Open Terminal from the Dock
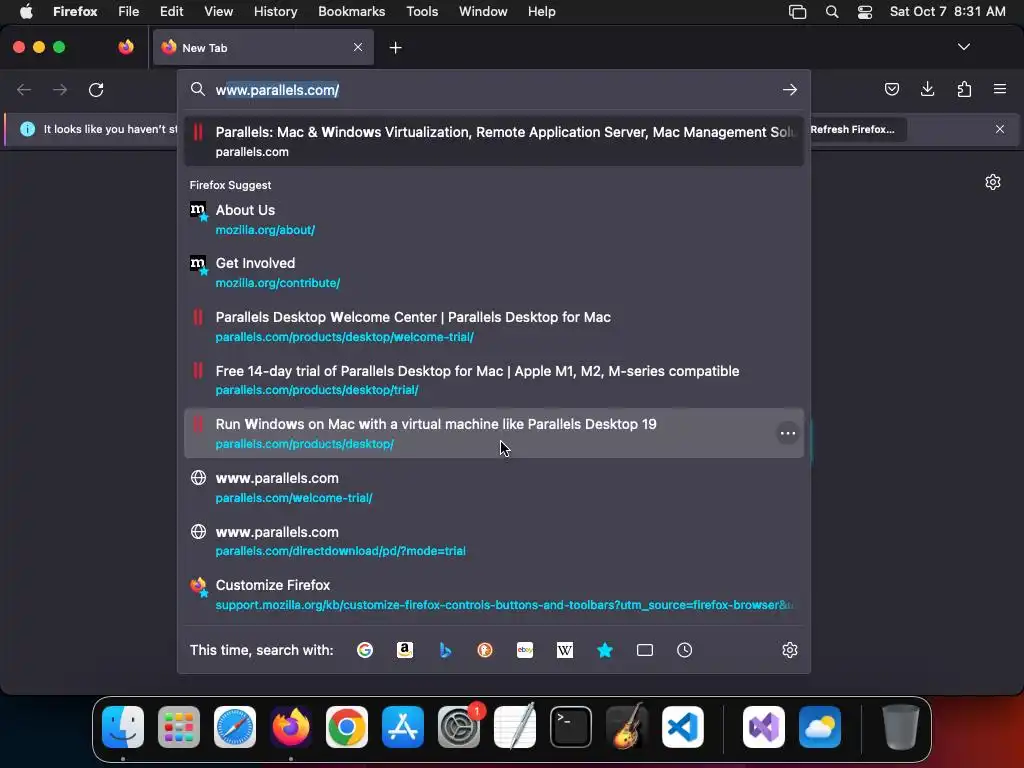 [x=571, y=726]
